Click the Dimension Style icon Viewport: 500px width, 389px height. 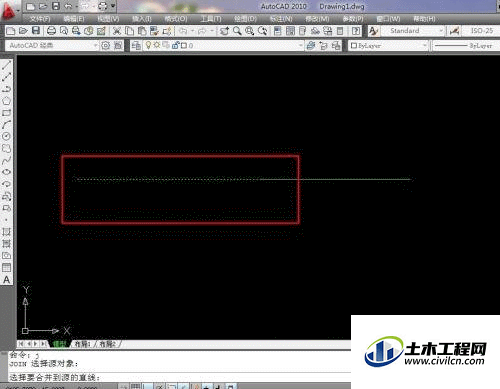tap(454, 31)
